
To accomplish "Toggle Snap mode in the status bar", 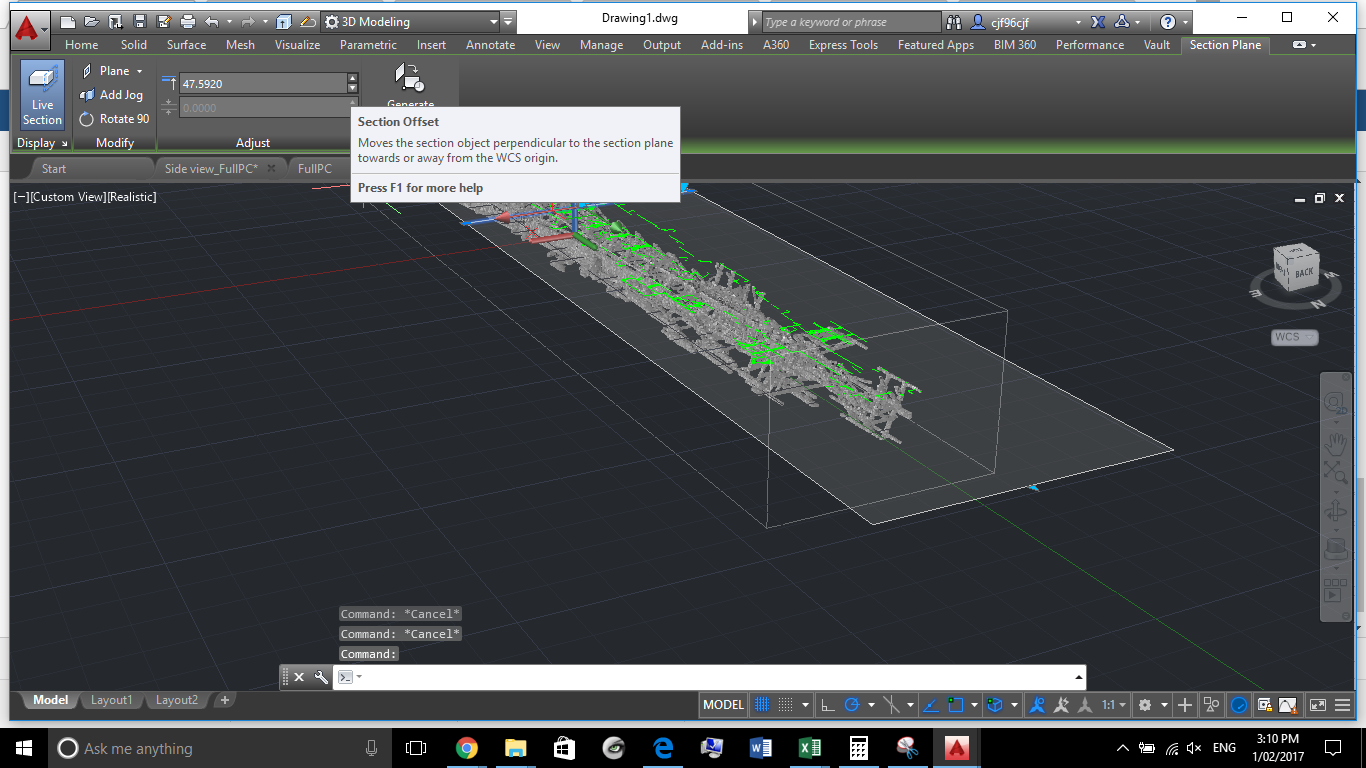I will [787, 704].
